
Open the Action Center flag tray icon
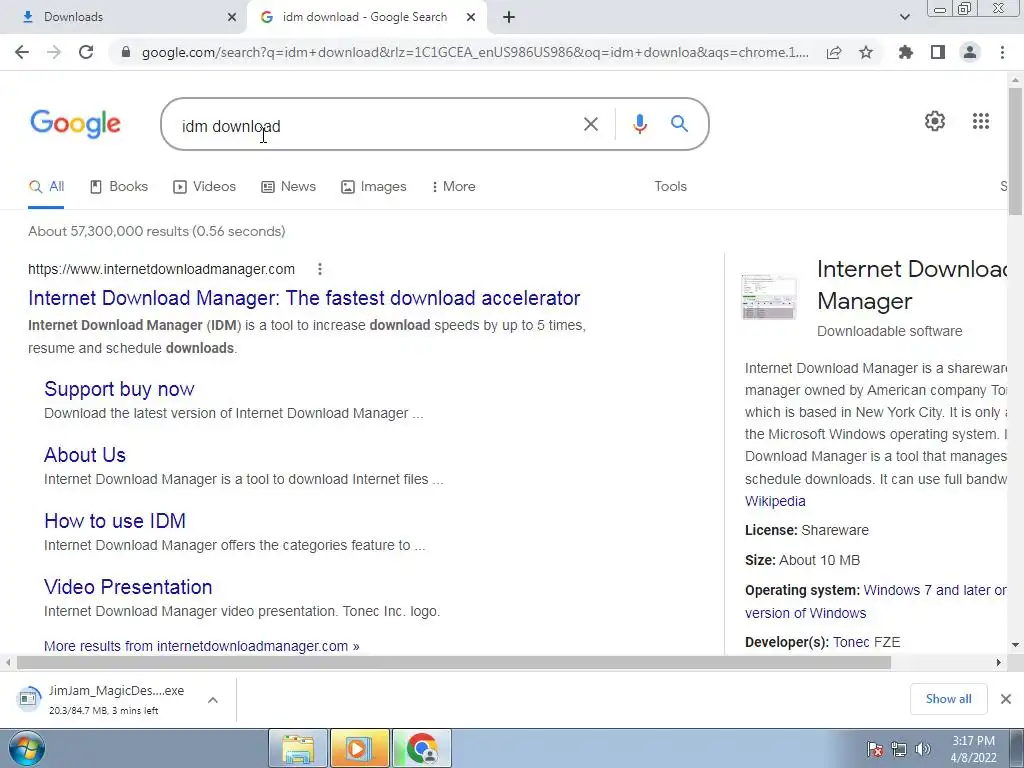[x=875, y=749]
